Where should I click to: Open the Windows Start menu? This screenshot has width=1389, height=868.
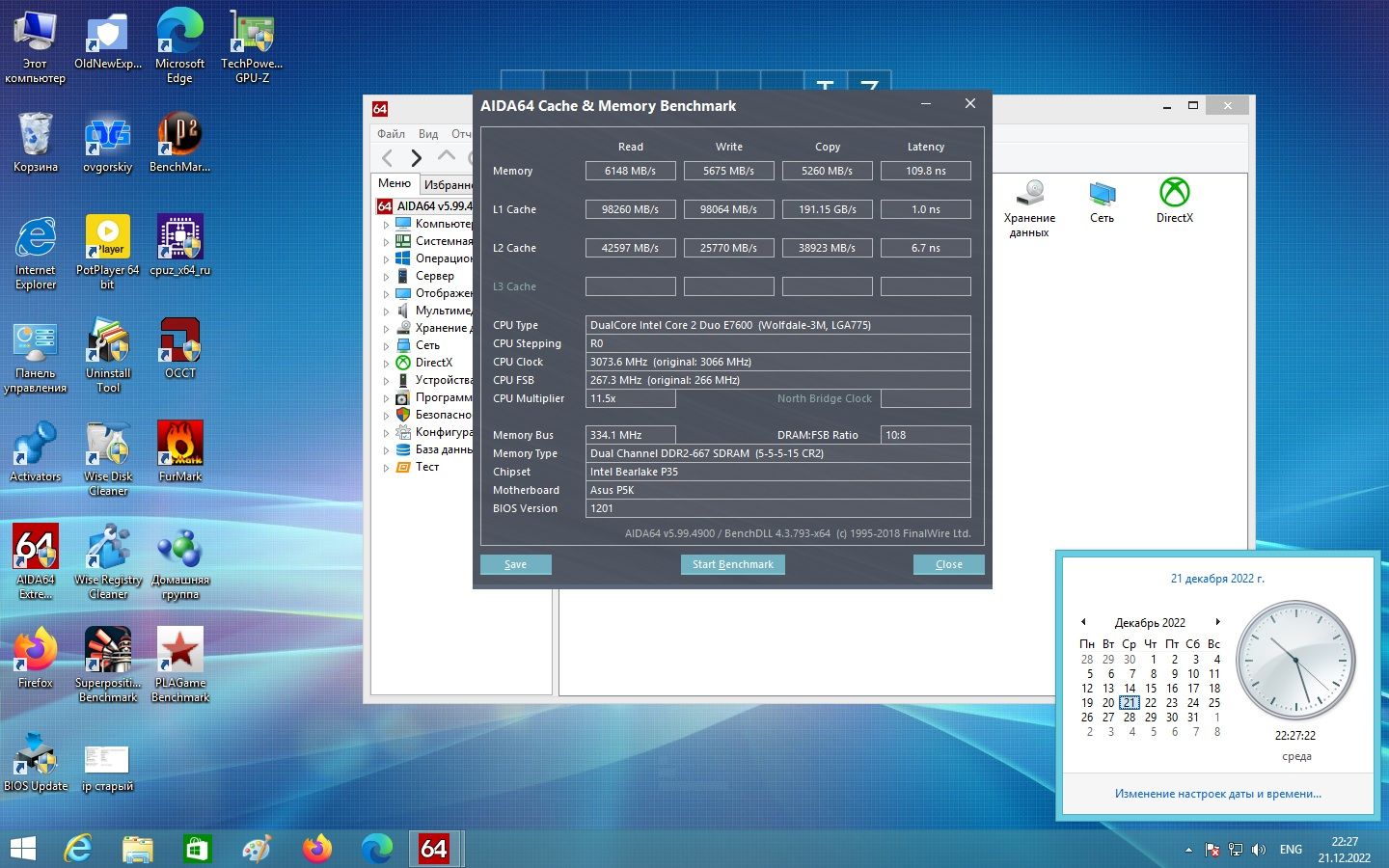point(22,849)
